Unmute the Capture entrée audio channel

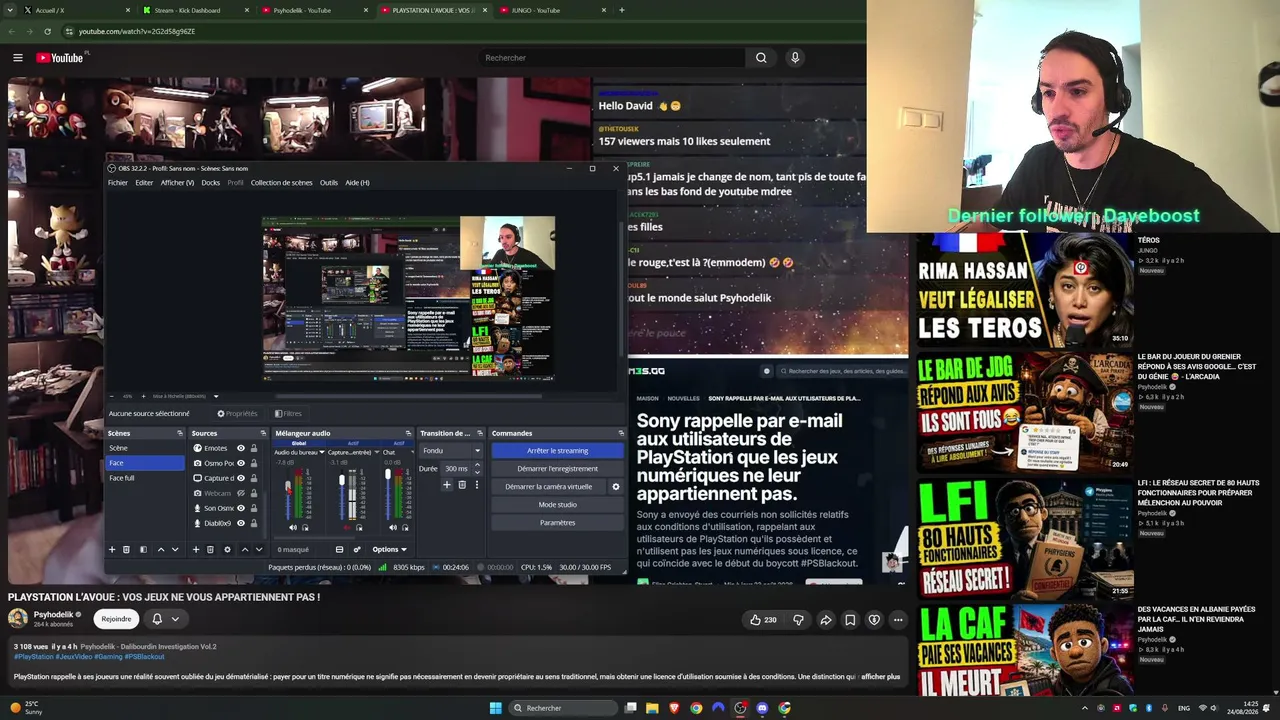347,527
